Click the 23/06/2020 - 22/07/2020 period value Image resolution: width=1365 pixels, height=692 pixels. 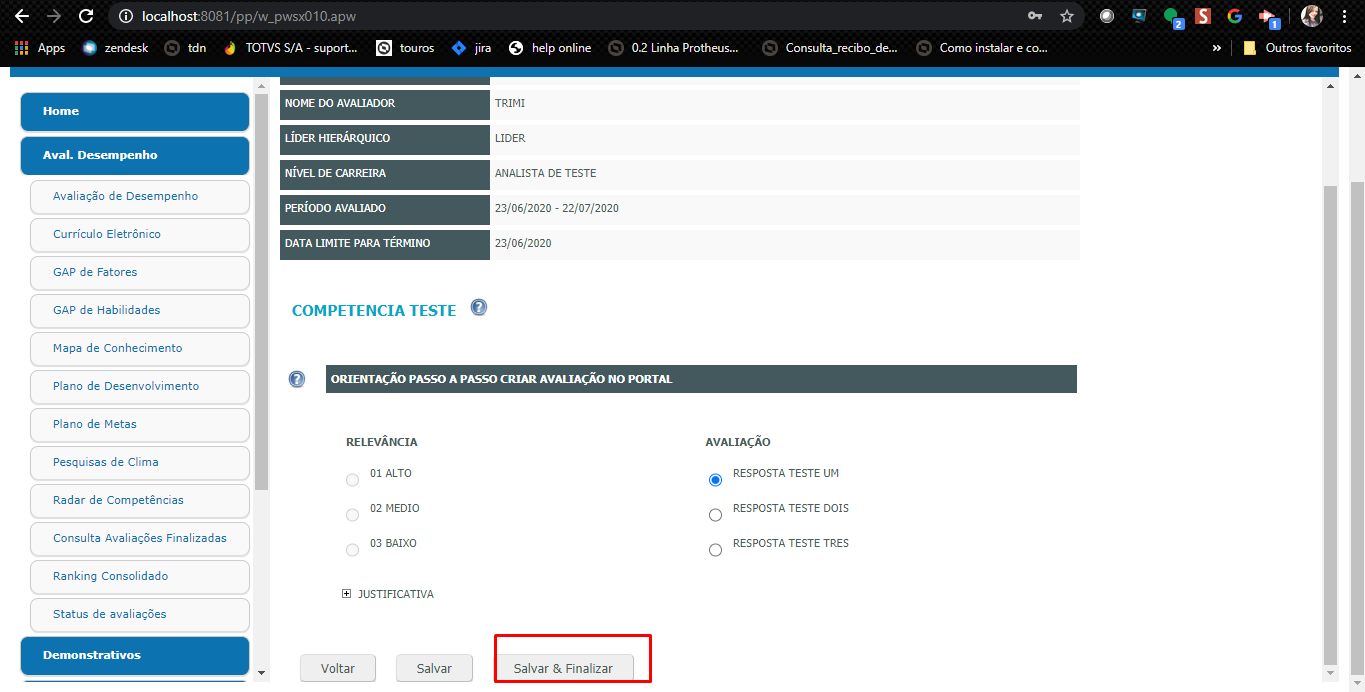[x=557, y=208]
